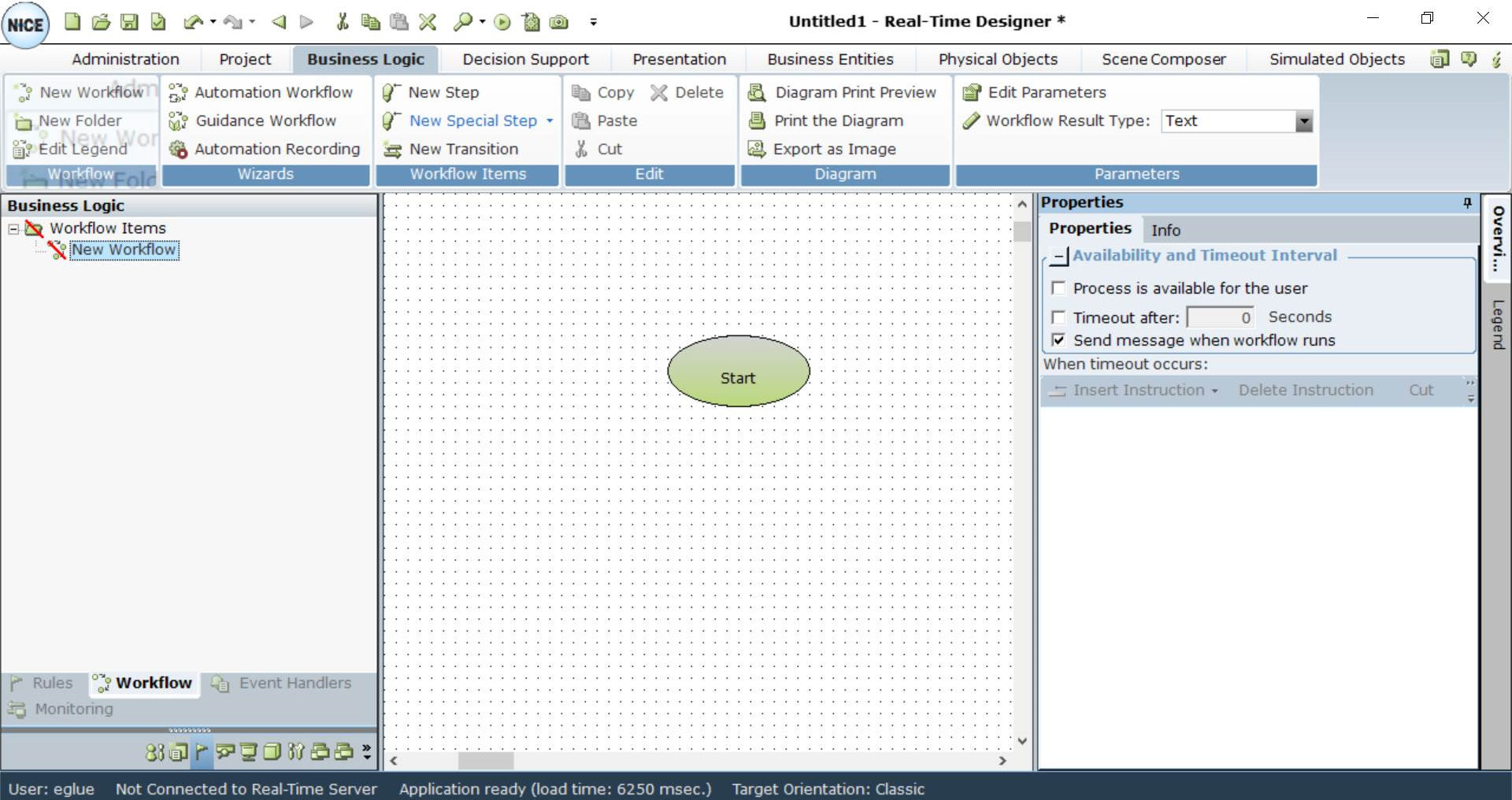Open the Workflow Result Type dropdown
This screenshot has width=1512, height=800.
click(x=1304, y=121)
